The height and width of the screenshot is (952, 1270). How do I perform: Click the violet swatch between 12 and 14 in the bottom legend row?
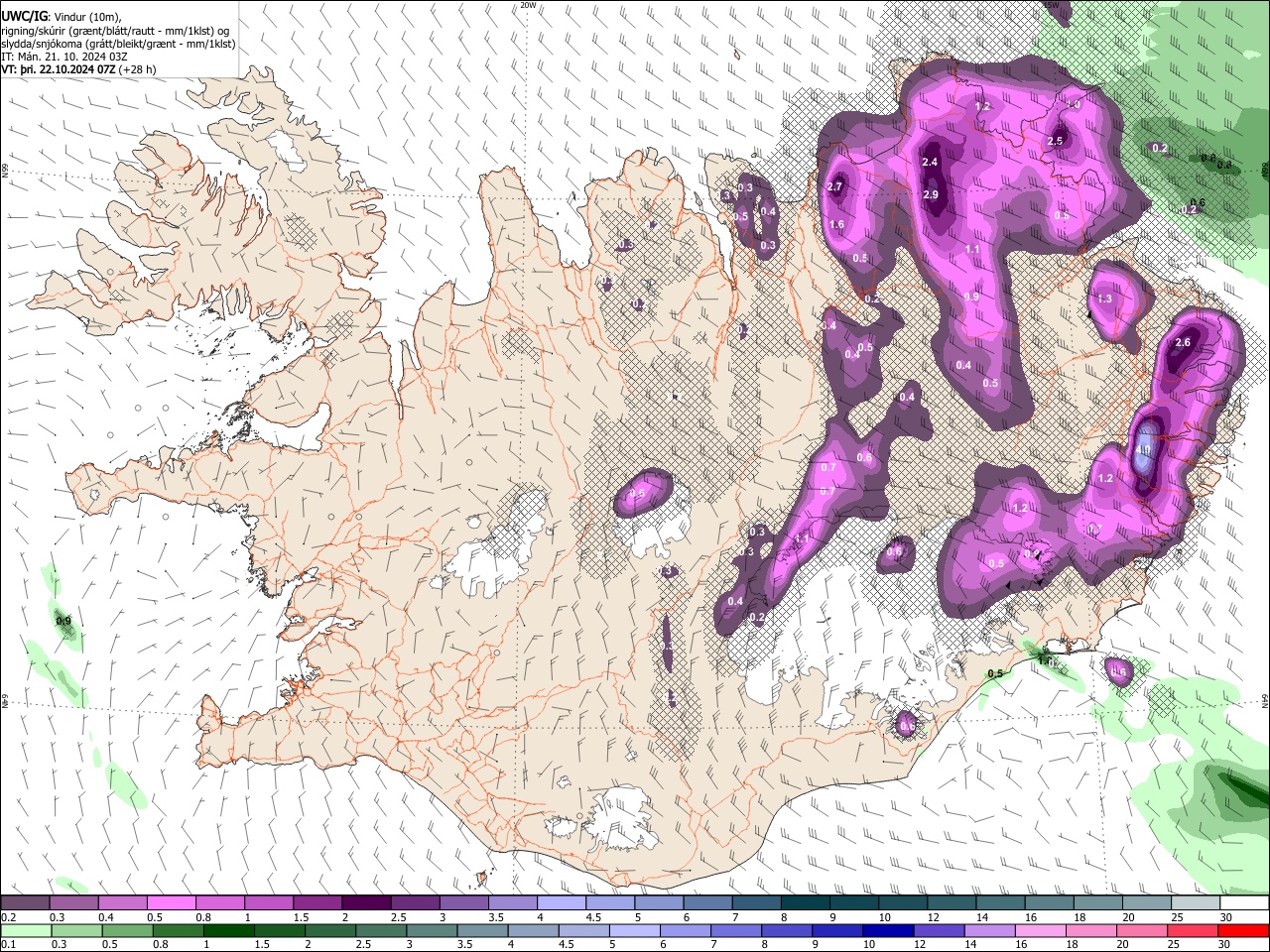click(939, 930)
